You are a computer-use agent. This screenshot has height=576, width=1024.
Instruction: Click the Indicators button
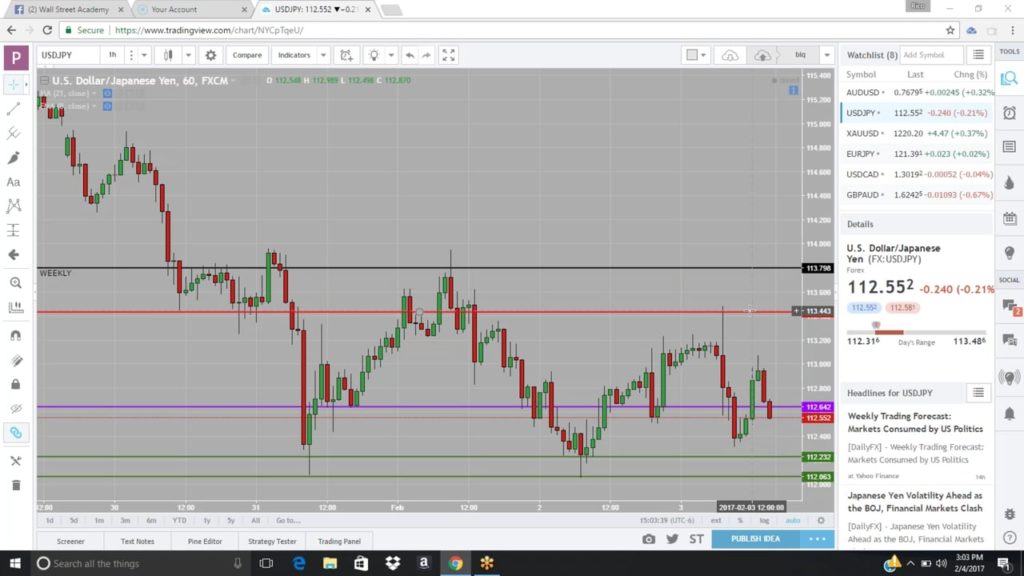click(x=294, y=56)
